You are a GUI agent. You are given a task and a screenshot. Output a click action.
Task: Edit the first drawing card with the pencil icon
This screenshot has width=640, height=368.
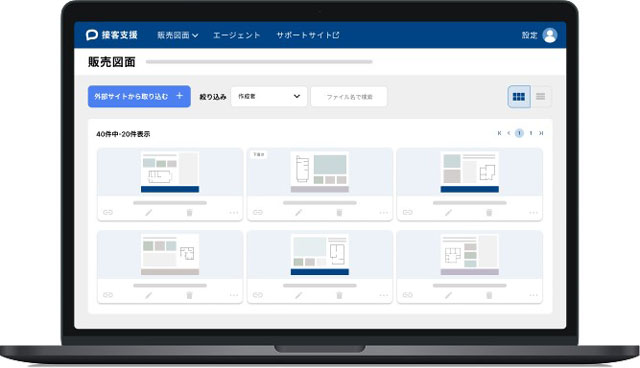pyautogui.click(x=149, y=213)
